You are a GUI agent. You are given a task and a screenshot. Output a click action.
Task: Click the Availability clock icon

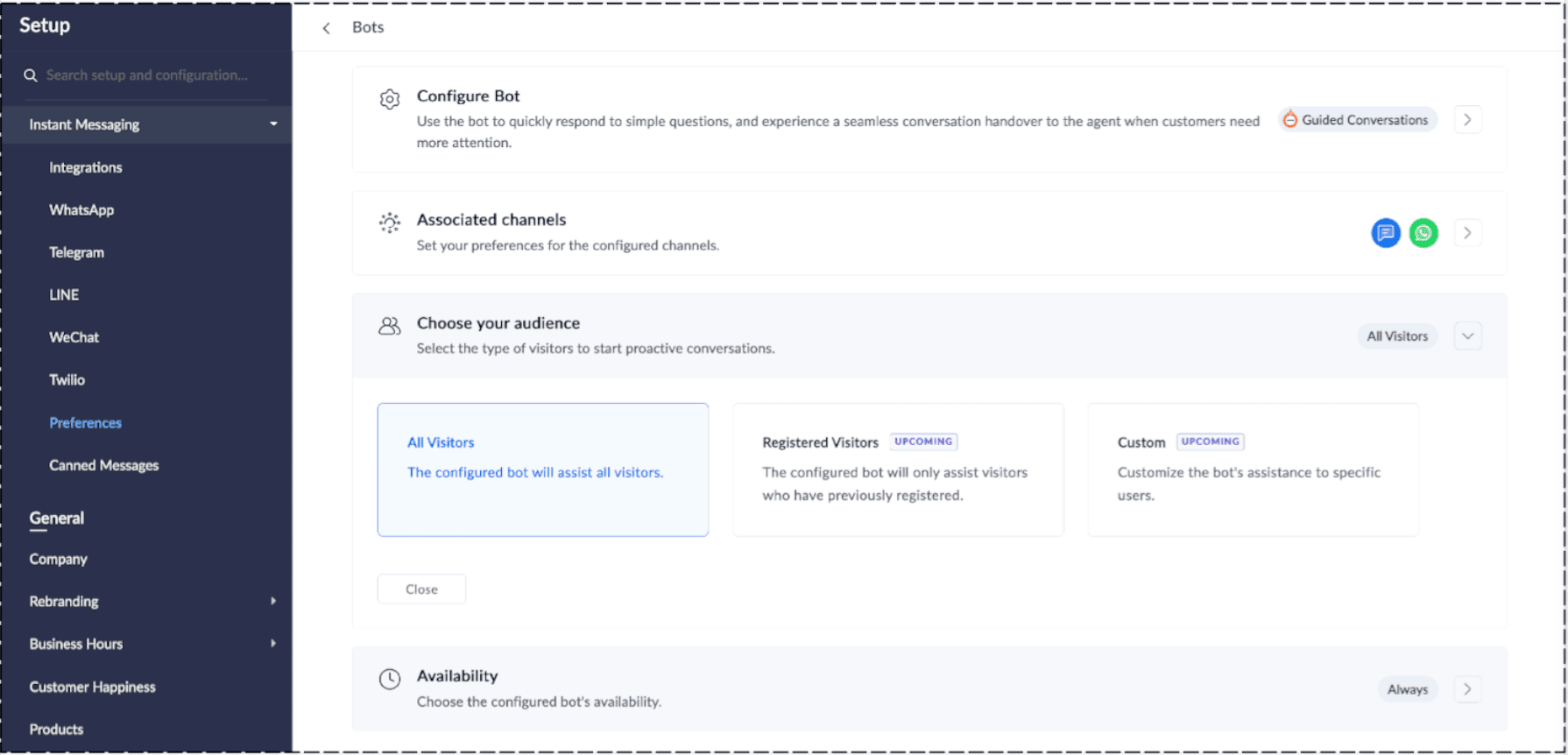[390, 679]
